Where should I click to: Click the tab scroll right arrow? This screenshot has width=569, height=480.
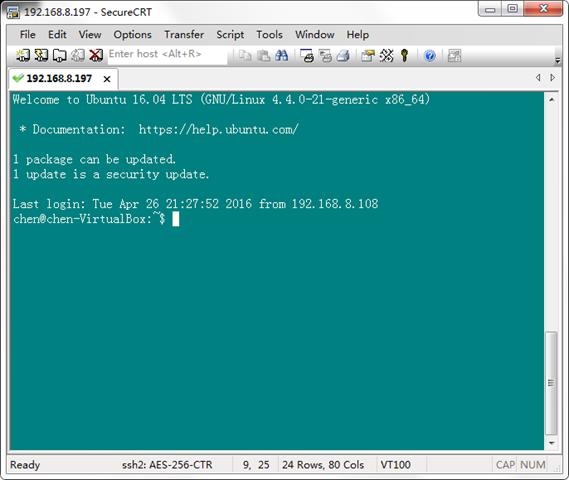[552, 78]
